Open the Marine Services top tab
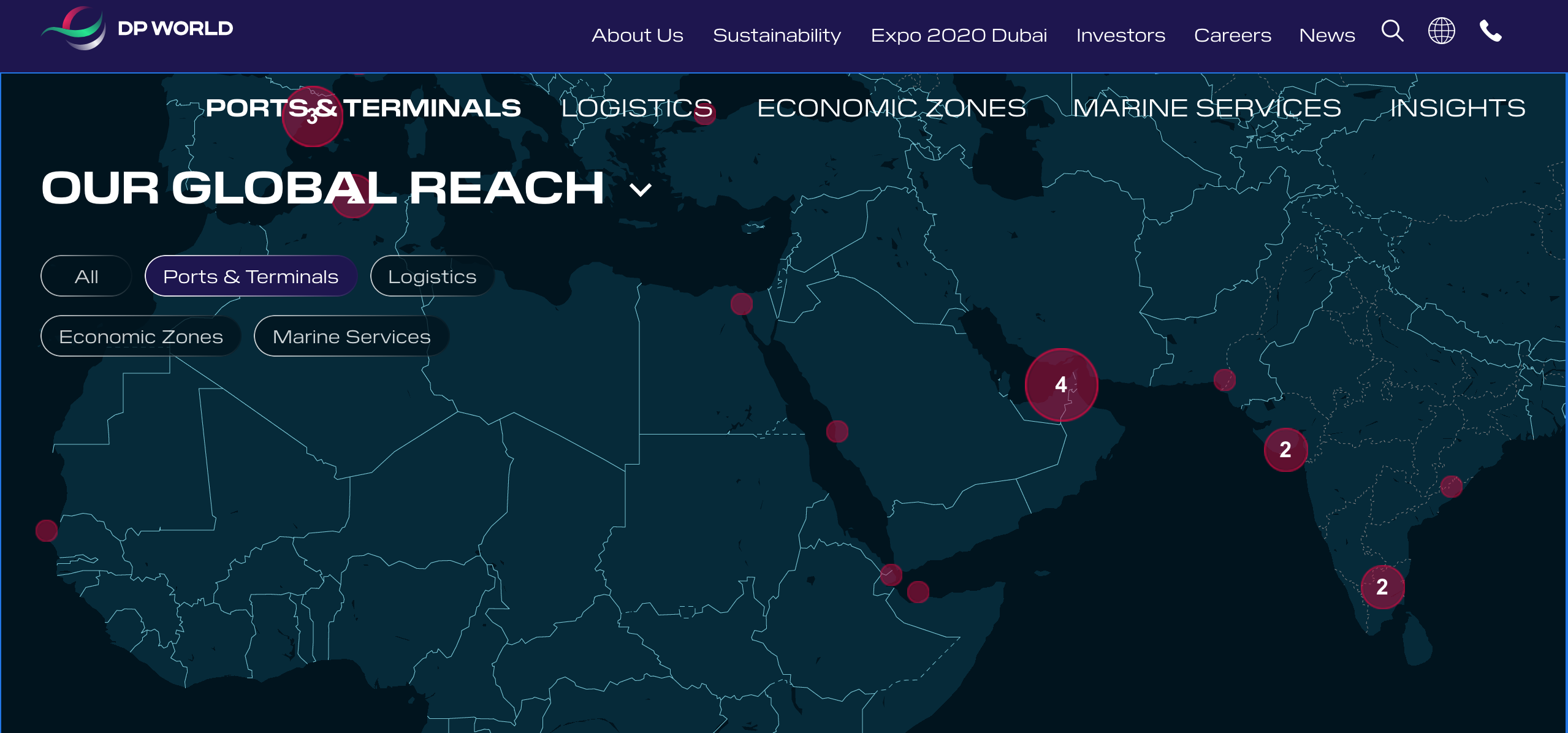1568x733 pixels. click(x=1206, y=108)
